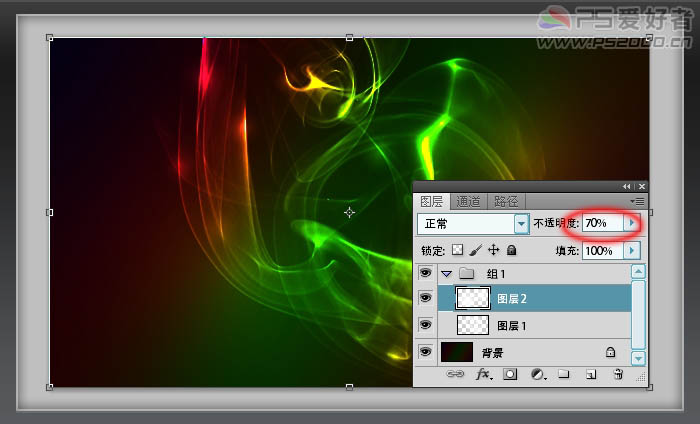
Task: Hide the 图层 2 layer
Action: tap(425, 297)
